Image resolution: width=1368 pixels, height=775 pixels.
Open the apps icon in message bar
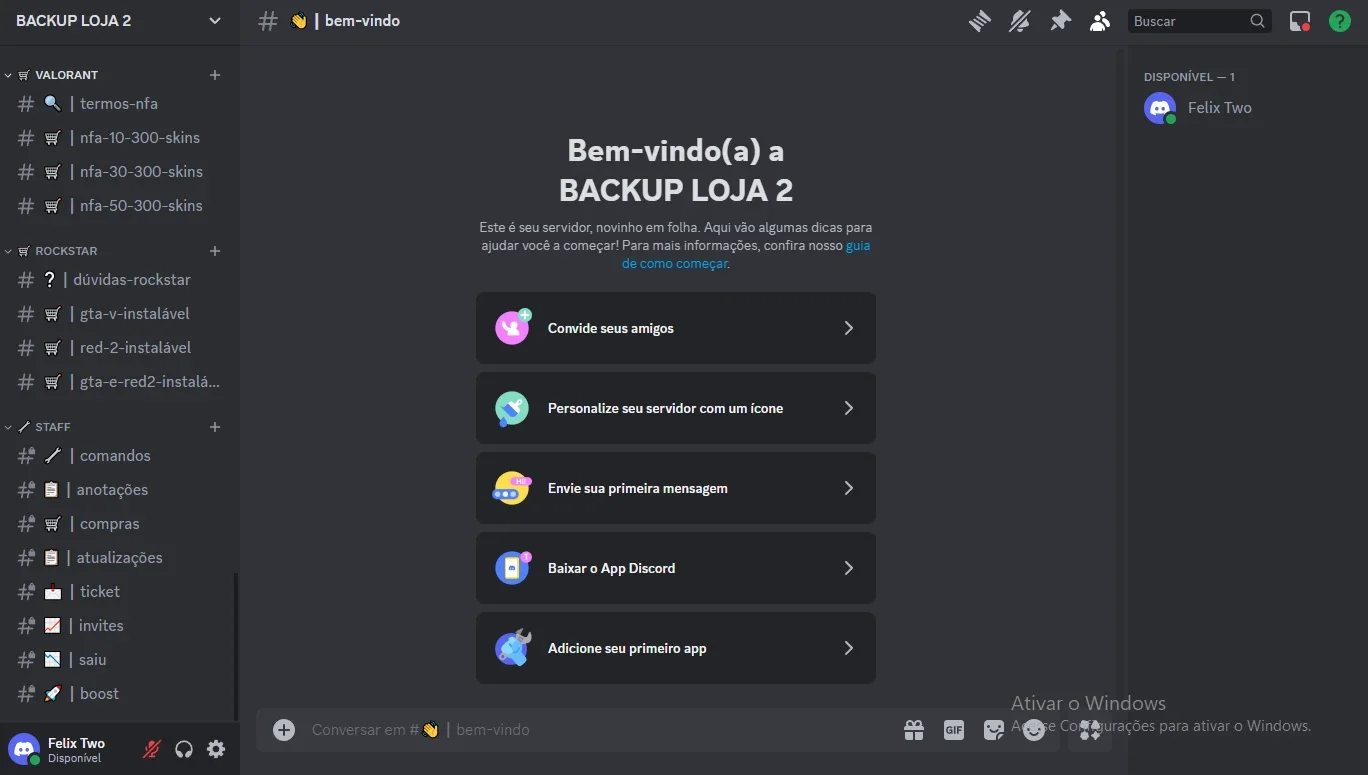tap(1090, 730)
